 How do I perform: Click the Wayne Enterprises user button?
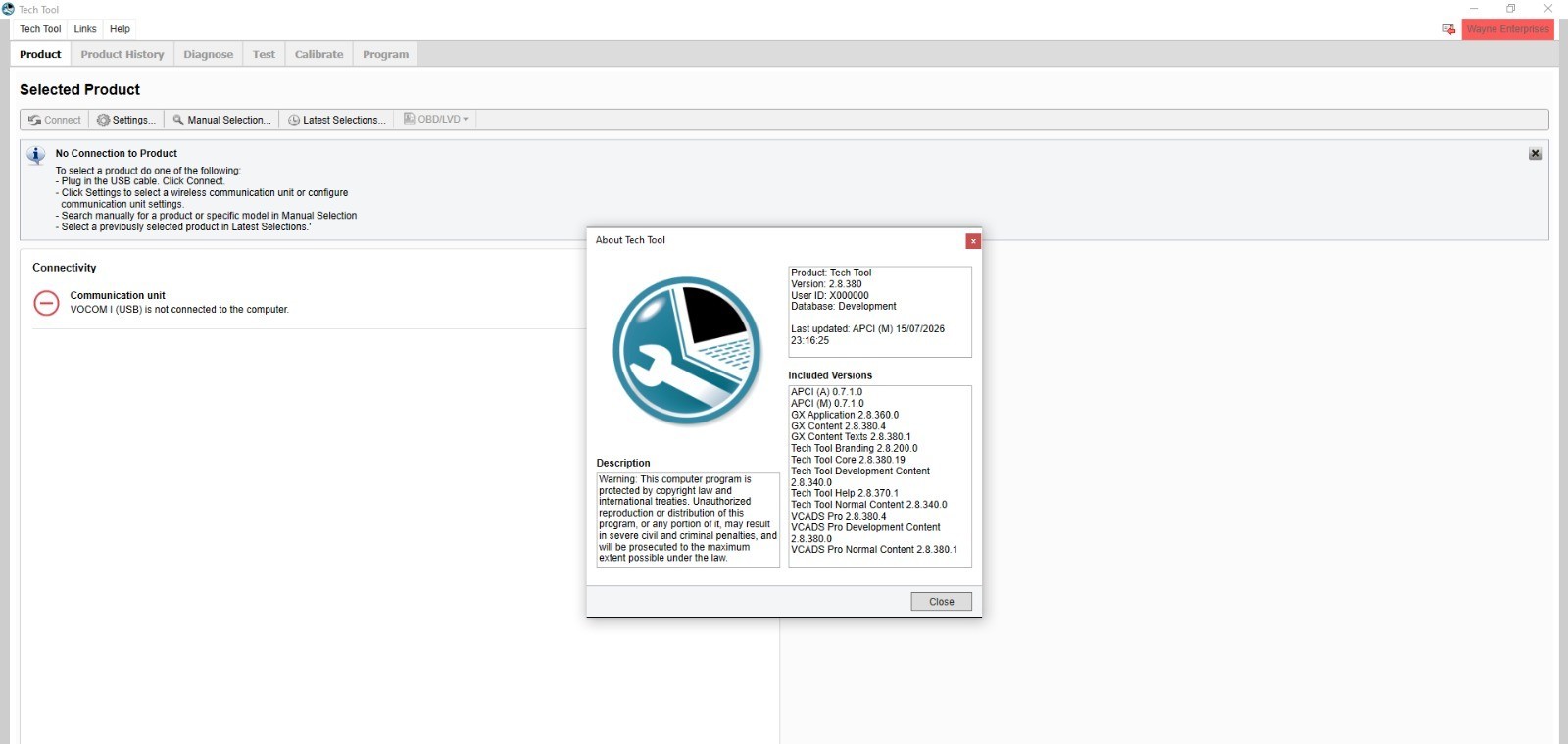pyautogui.click(x=1507, y=29)
